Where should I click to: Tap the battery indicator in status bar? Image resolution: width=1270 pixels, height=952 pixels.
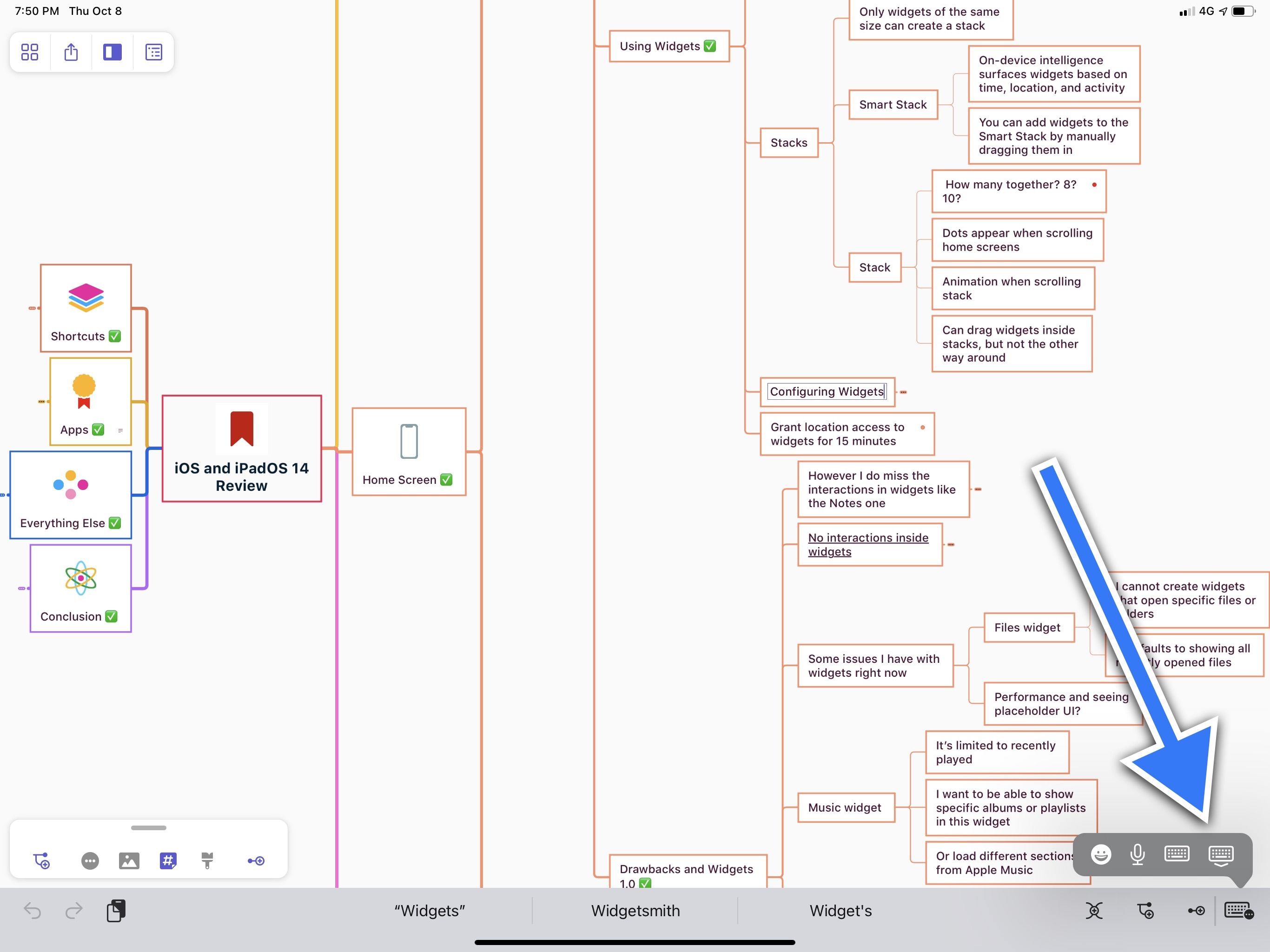(1244, 11)
